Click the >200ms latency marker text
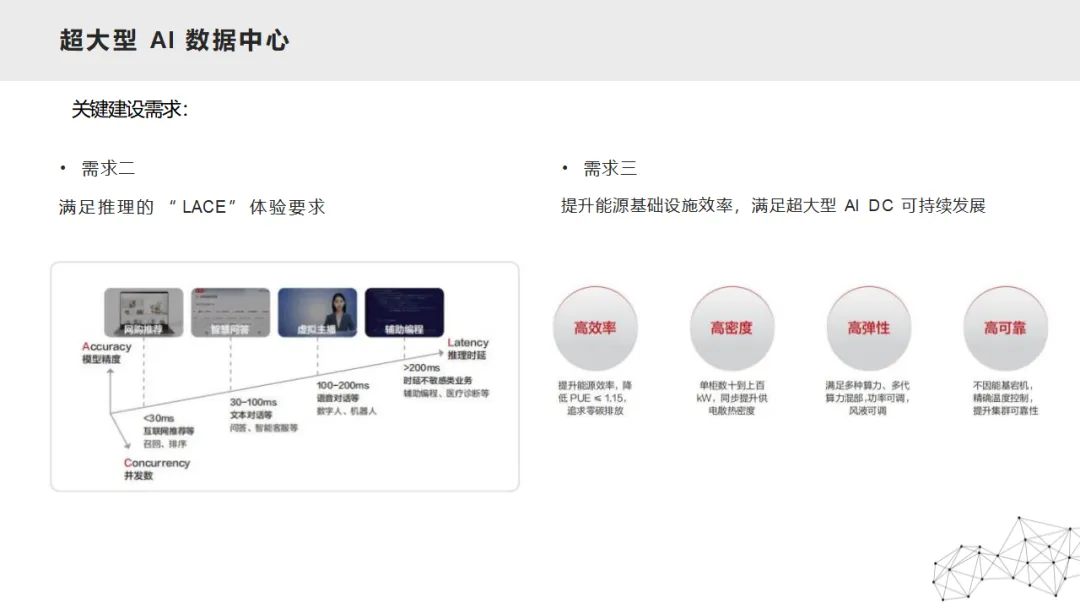This screenshot has height=608, width=1080. click(x=422, y=368)
